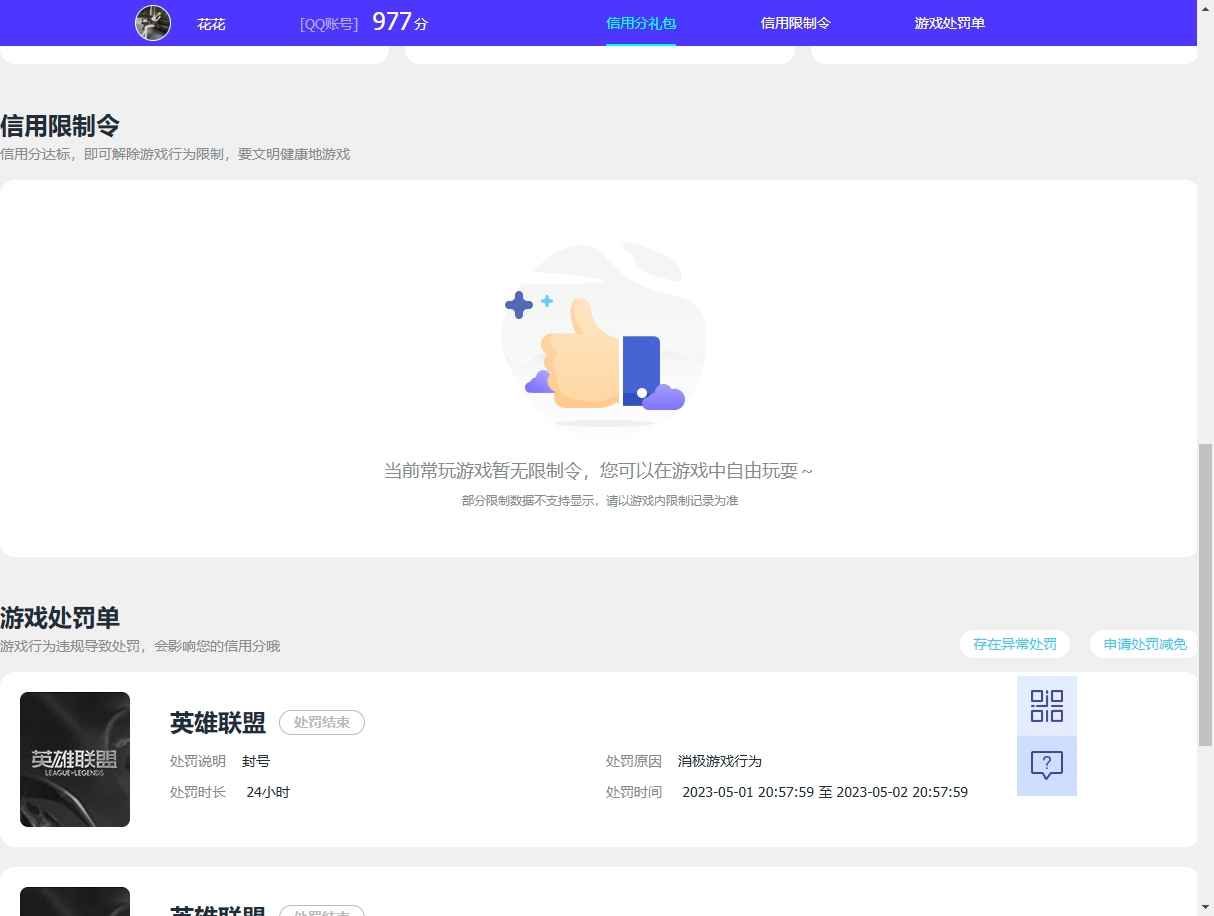1214x916 pixels.
Task: Click the thumbs-up illustration
Action: point(603,338)
